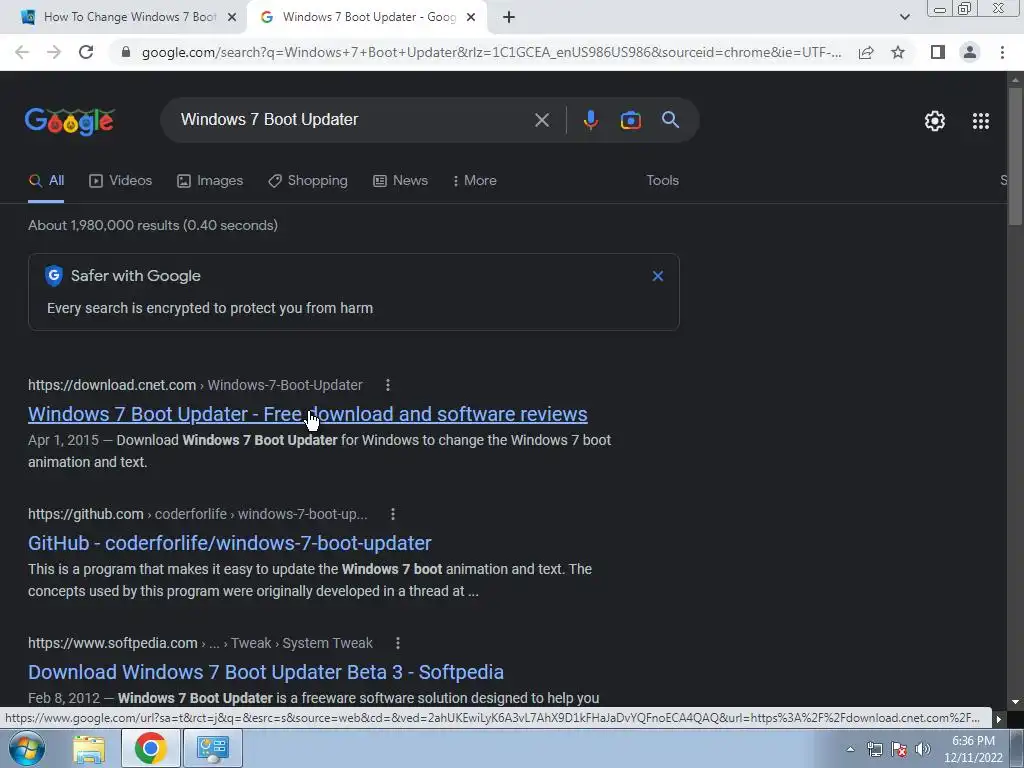Go back to the previous page
Screen dimensions: 1024x768
pos(22,52)
